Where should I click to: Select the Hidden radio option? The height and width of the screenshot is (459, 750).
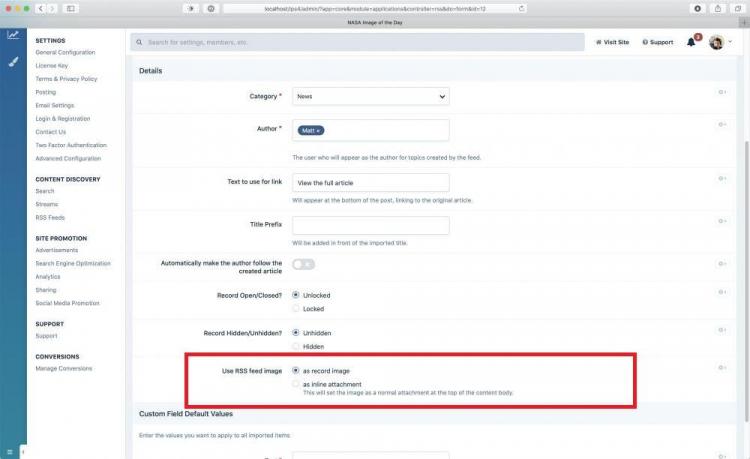[295, 346]
